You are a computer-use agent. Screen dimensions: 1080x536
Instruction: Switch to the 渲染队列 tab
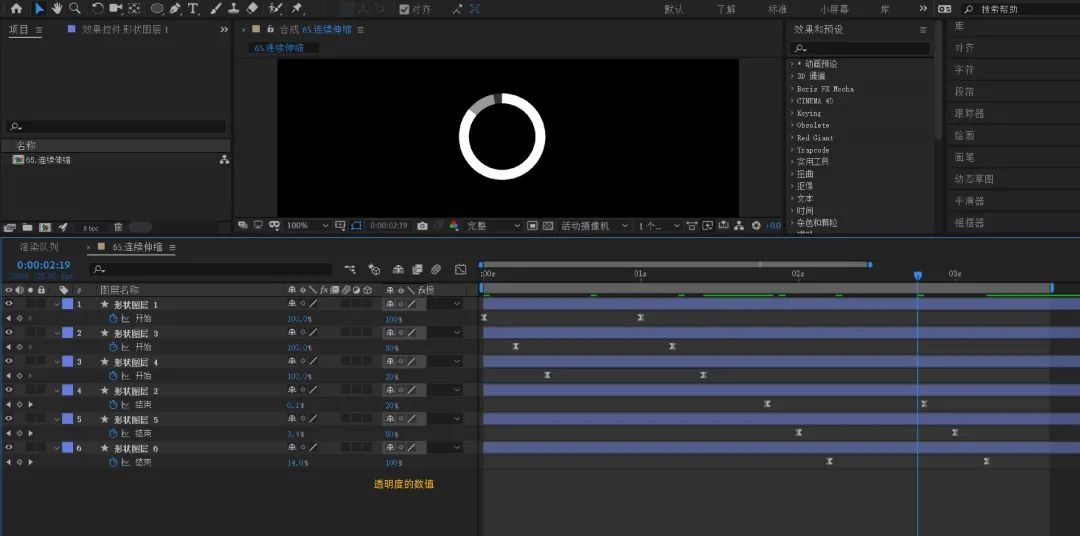coord(39,247)
